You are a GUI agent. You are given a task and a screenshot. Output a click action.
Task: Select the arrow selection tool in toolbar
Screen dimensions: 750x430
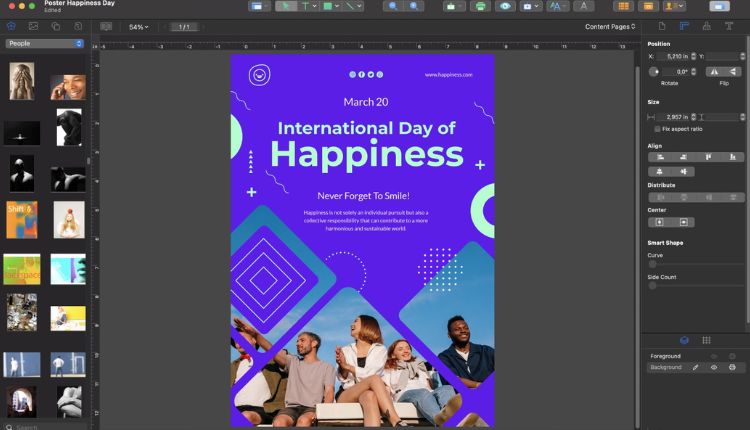coord(287,6)
